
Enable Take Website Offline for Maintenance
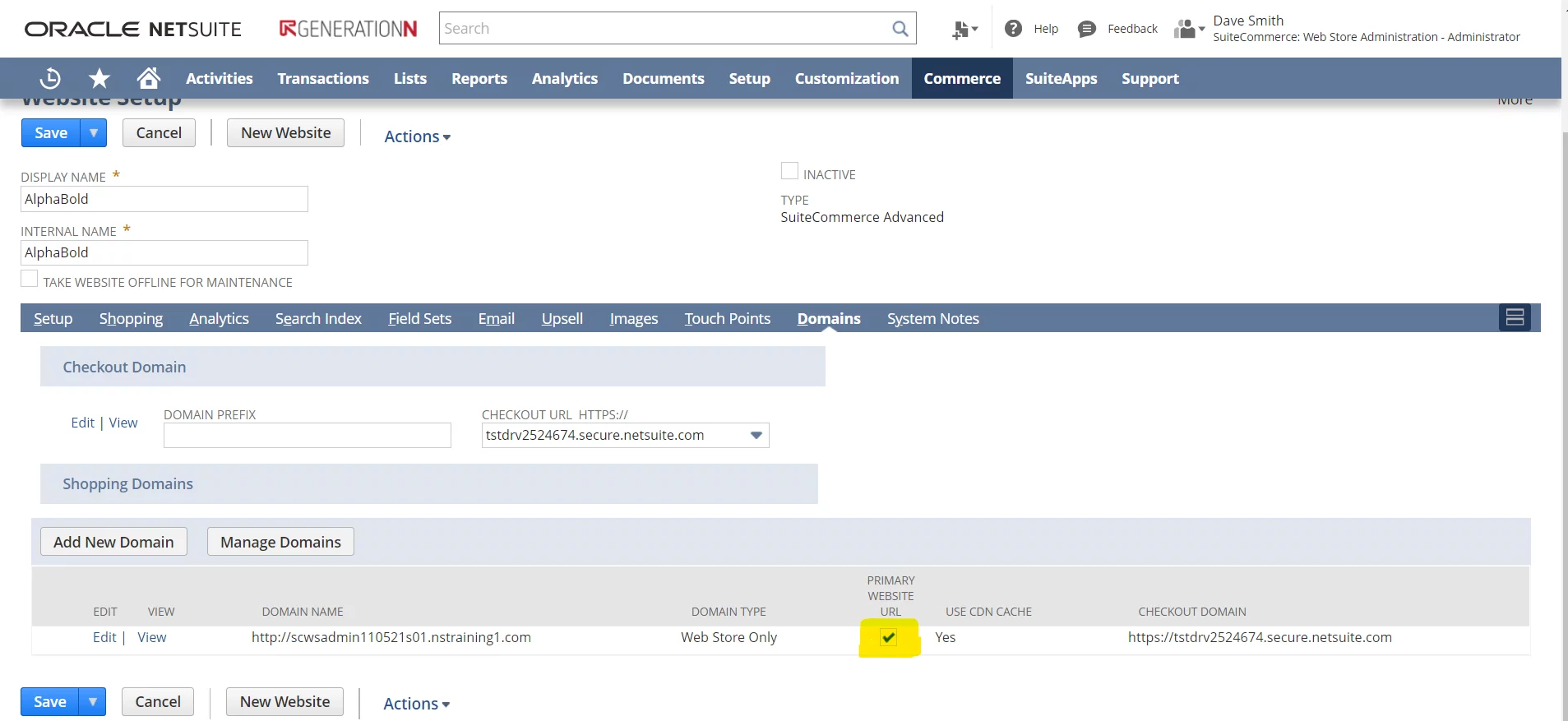click(x=30, y=279)
